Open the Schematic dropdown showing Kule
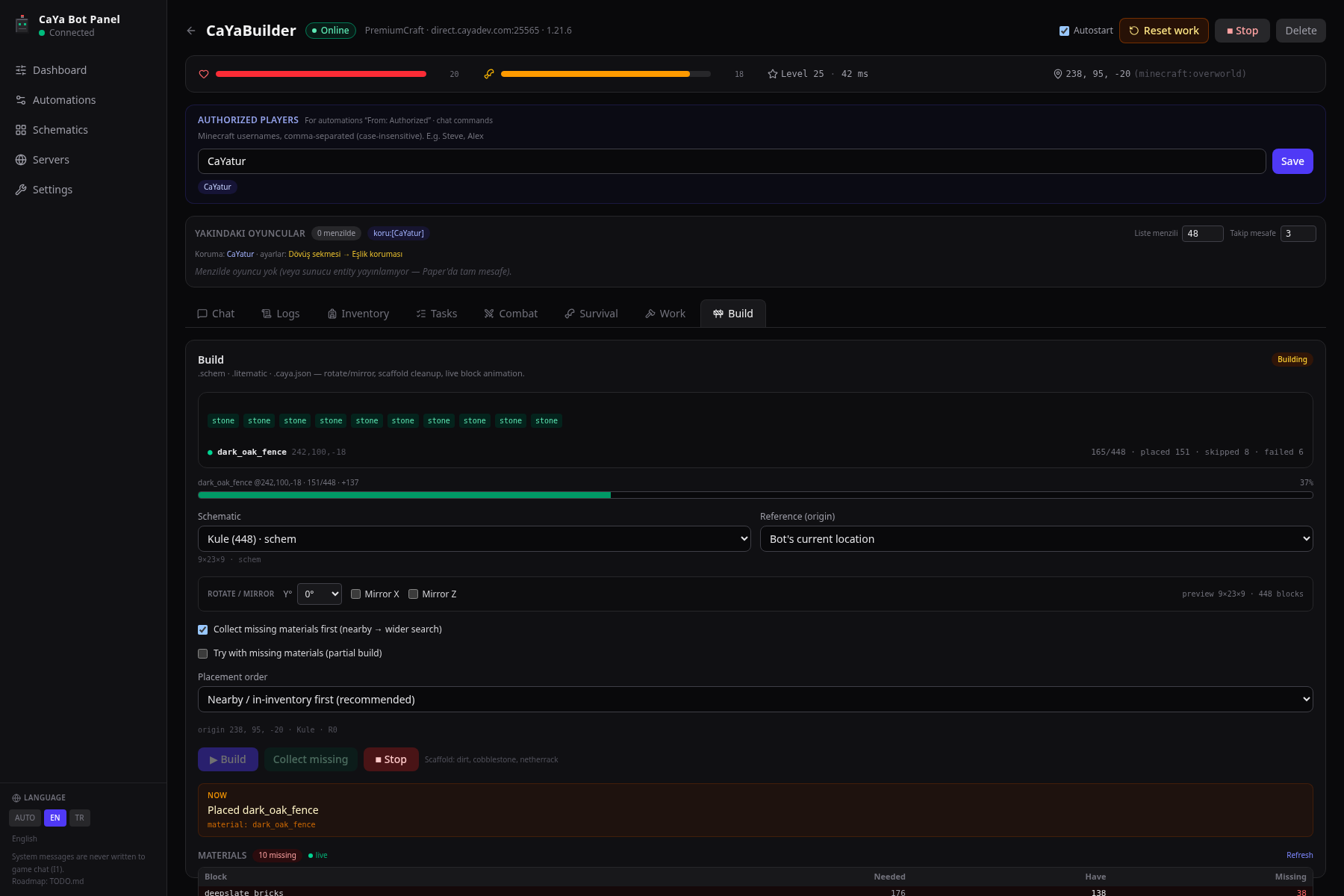Image resolution: width=1344 pixels, height=896 pixels. click(x=474, y=539)
